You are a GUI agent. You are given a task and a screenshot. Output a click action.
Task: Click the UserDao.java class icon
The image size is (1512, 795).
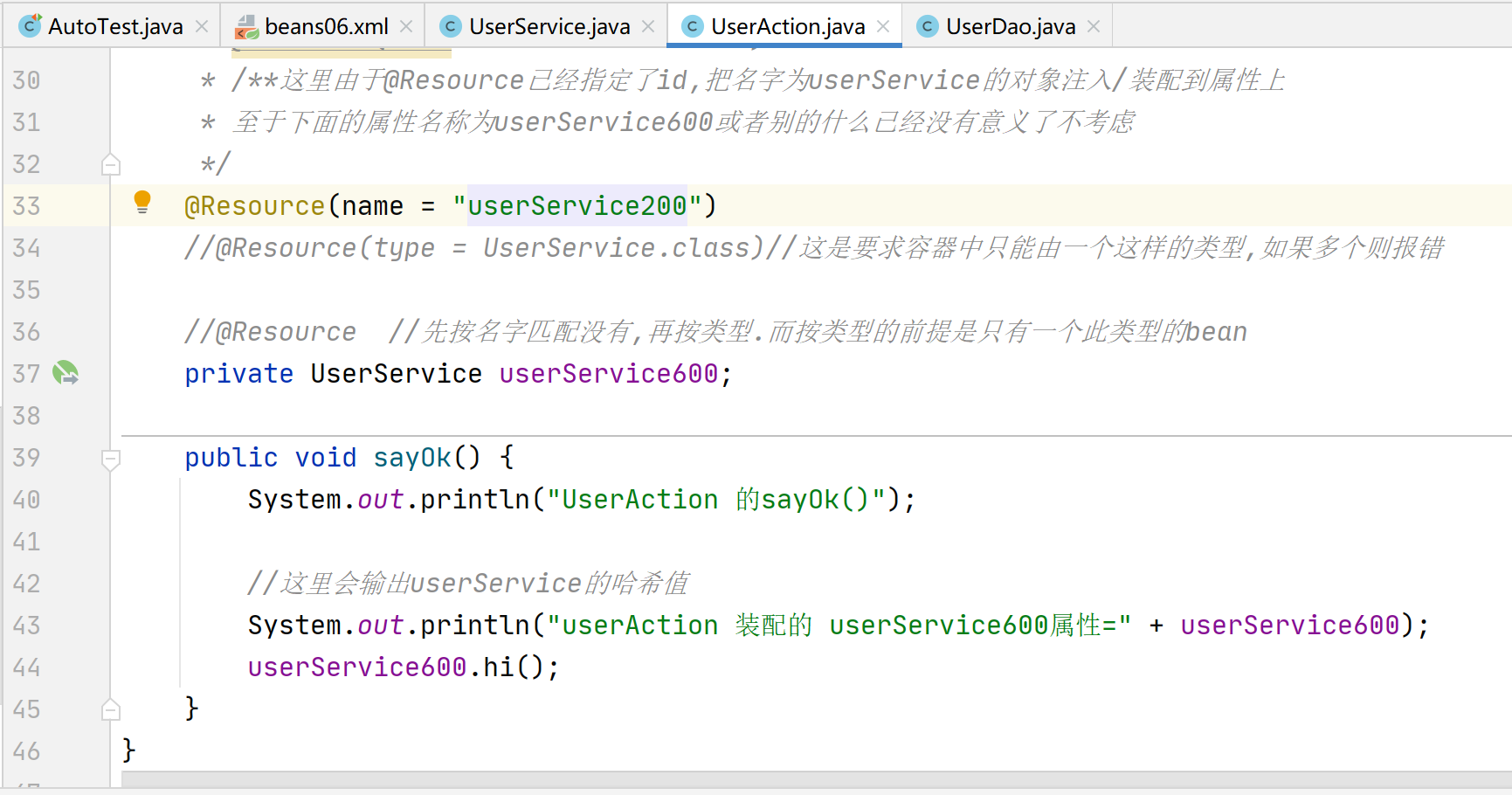tap(928, 26)
